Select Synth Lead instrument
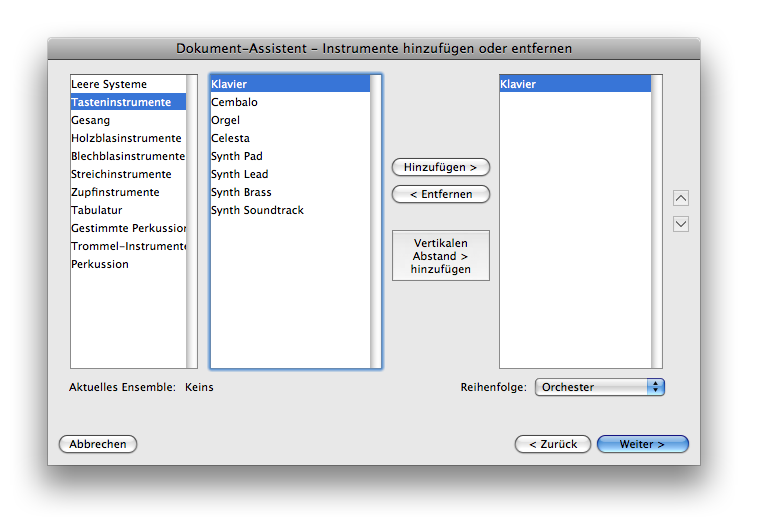776x517 pixels. click(x=290, y=174)
